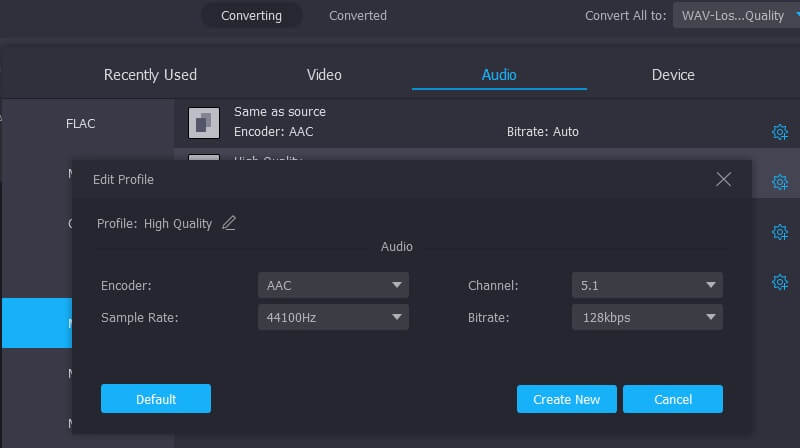Select the Audio format tab
Viewport: 800px width, 448px height.
click(499, 75)
